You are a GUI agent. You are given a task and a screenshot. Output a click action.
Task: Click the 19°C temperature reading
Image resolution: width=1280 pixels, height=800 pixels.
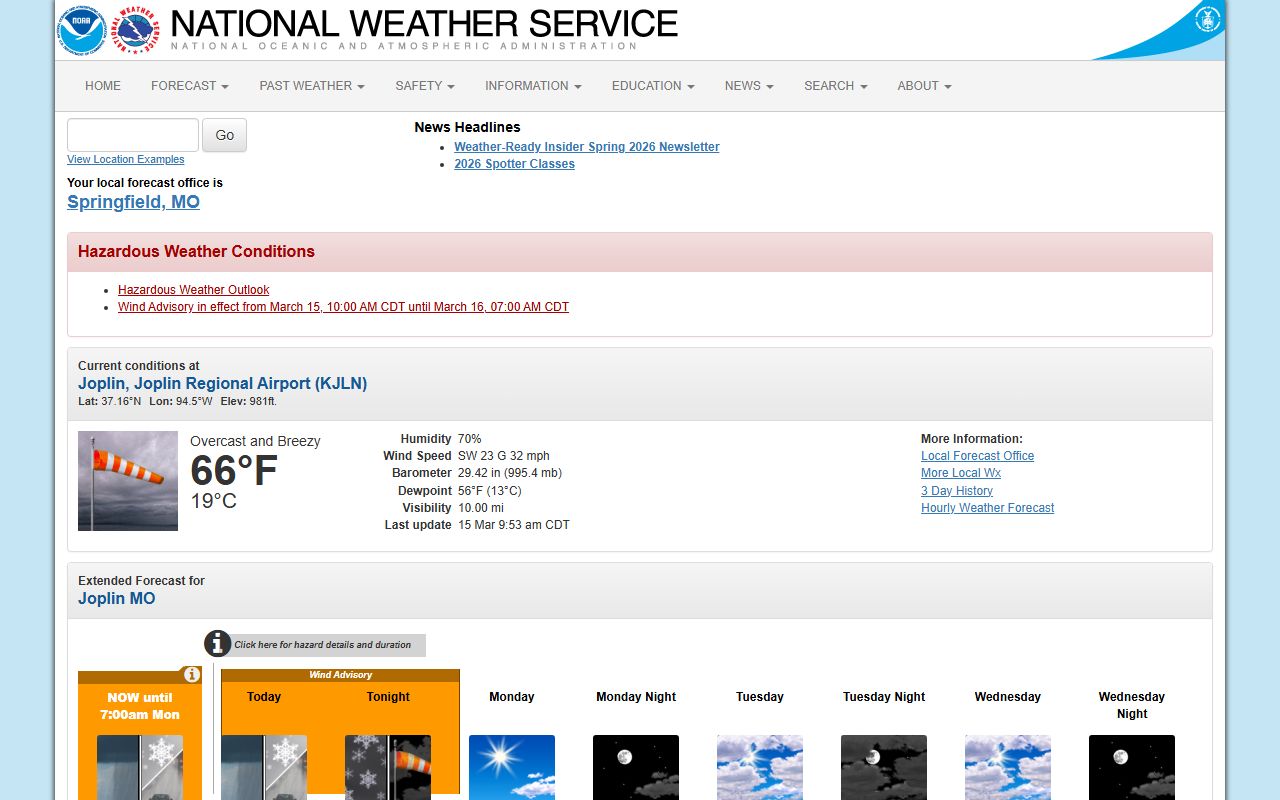click(214, 501)
